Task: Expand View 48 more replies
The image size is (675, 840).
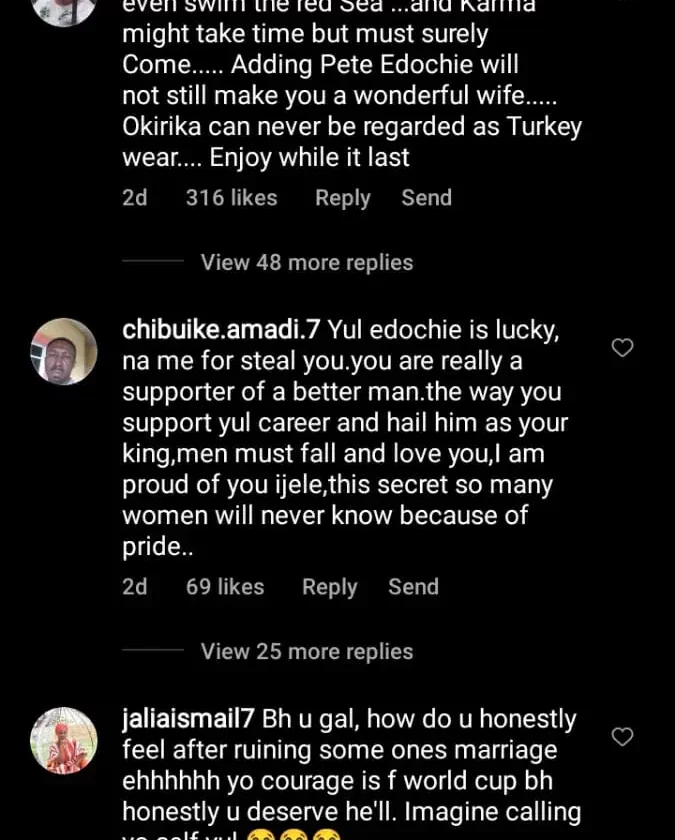Action: (x=306, y=262)
